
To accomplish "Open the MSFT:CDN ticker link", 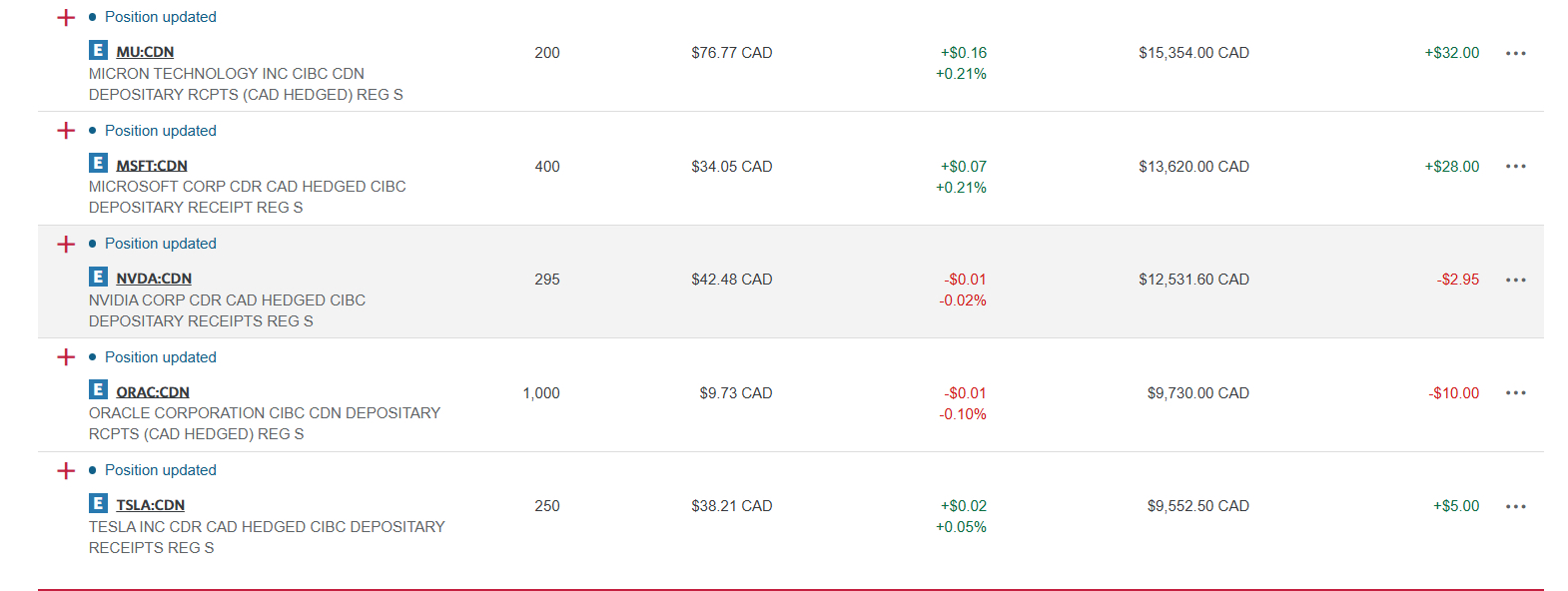I will (x=152, y=166).
